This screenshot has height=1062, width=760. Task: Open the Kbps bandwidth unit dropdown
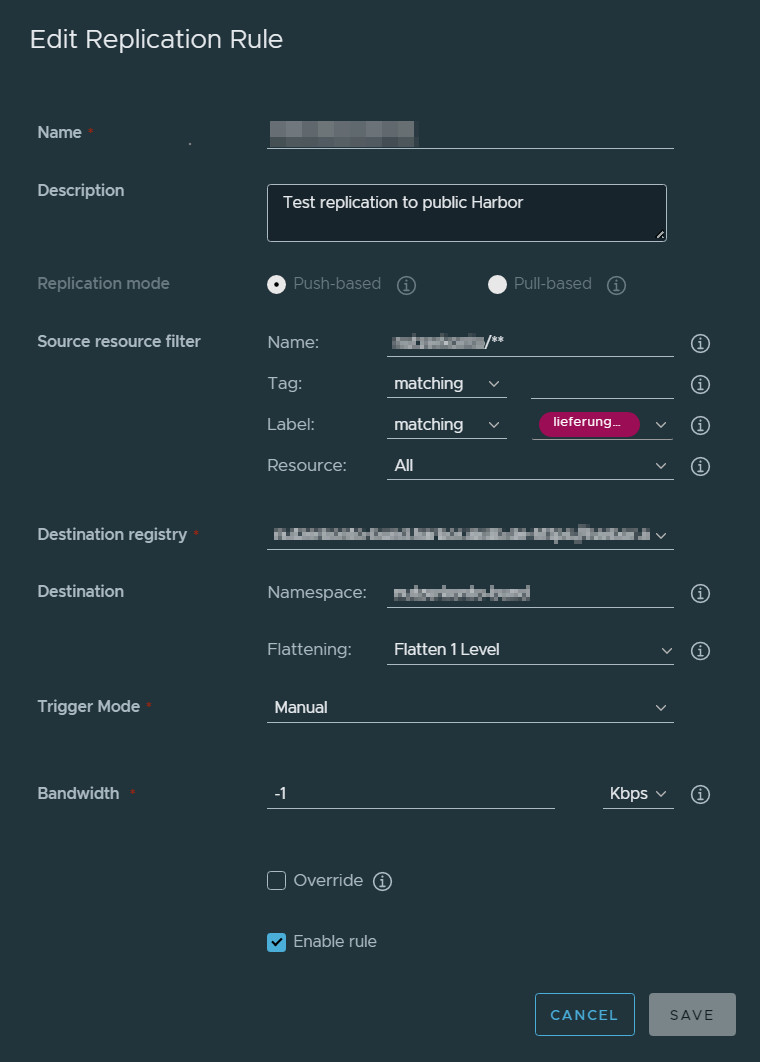pyautogui.click(x=638, y=794)
